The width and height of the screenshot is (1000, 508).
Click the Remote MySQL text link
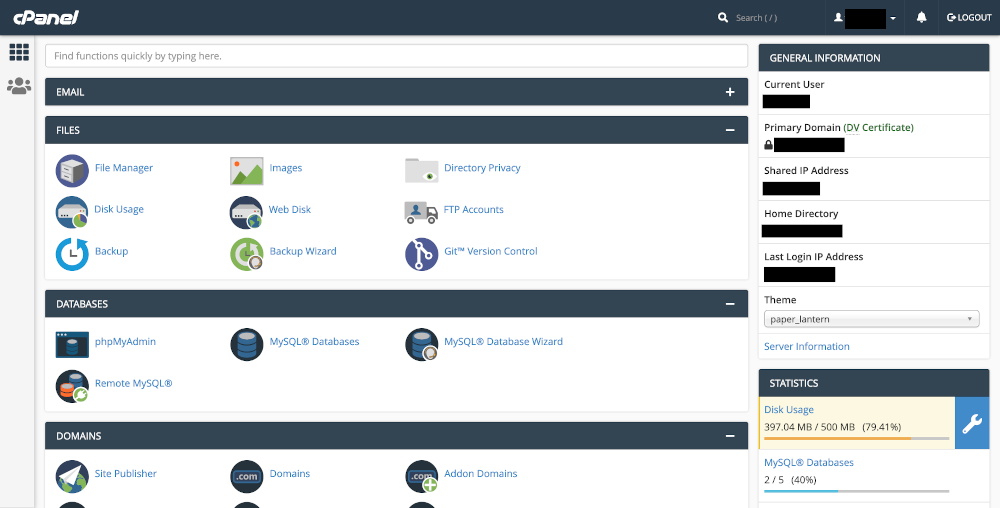pyautogui.click(x=133, y=384)
